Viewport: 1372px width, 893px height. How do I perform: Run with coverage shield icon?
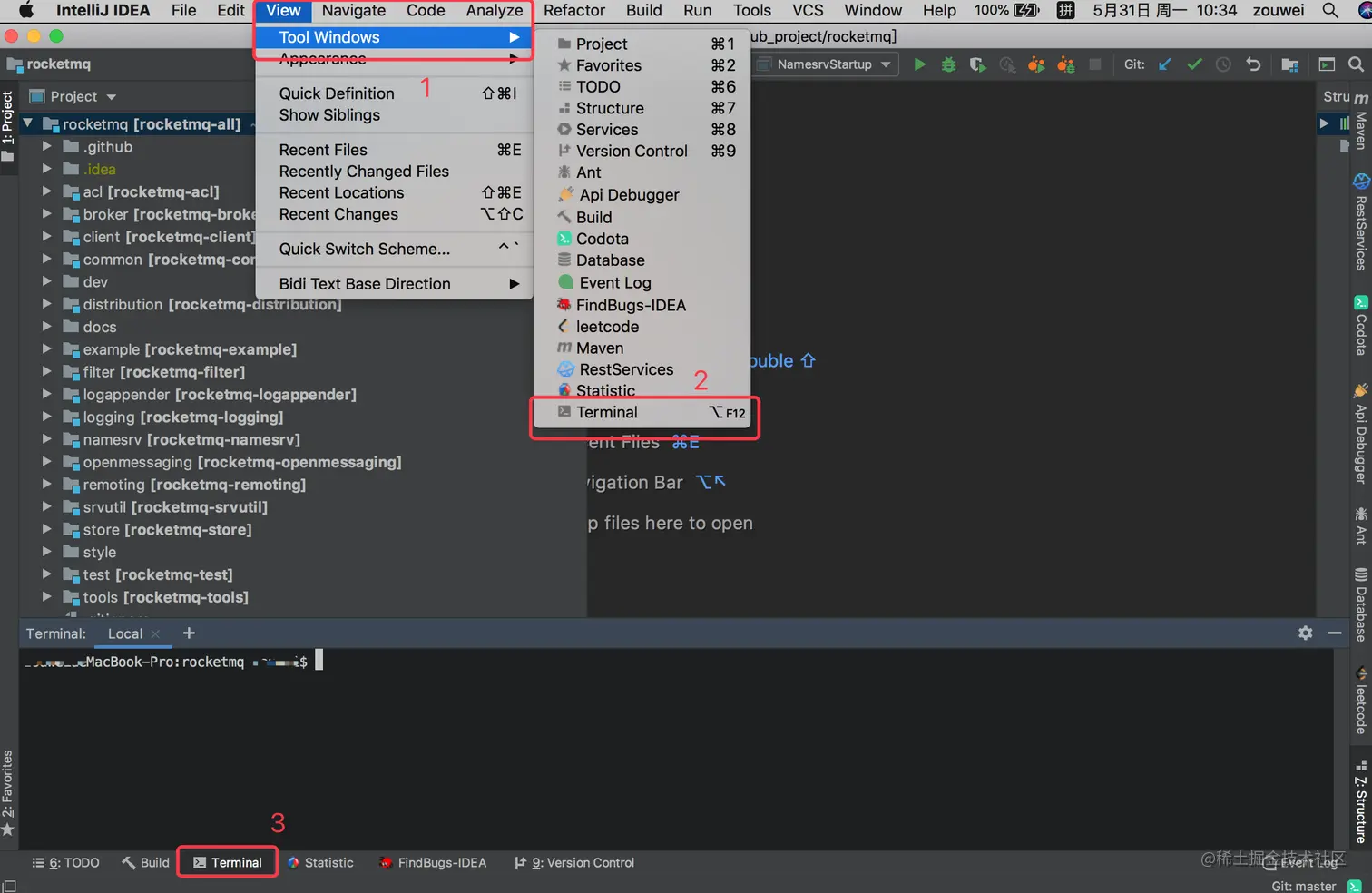point(977,64)
